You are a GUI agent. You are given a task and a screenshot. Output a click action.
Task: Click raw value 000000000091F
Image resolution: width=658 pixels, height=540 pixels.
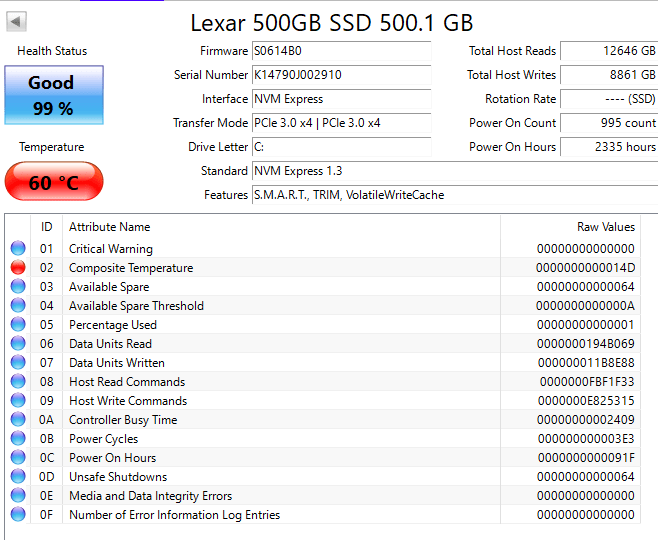(x=586, y=458)
